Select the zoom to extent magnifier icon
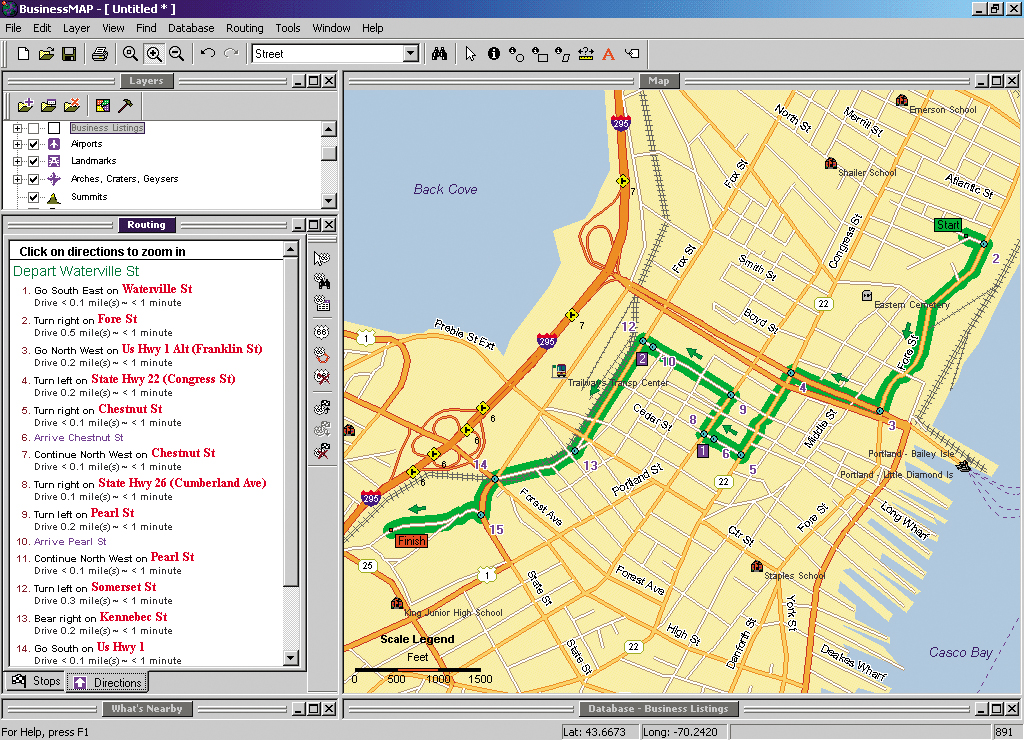The height and width of the screenshot is (740, 1024). [x=130, y=54]
